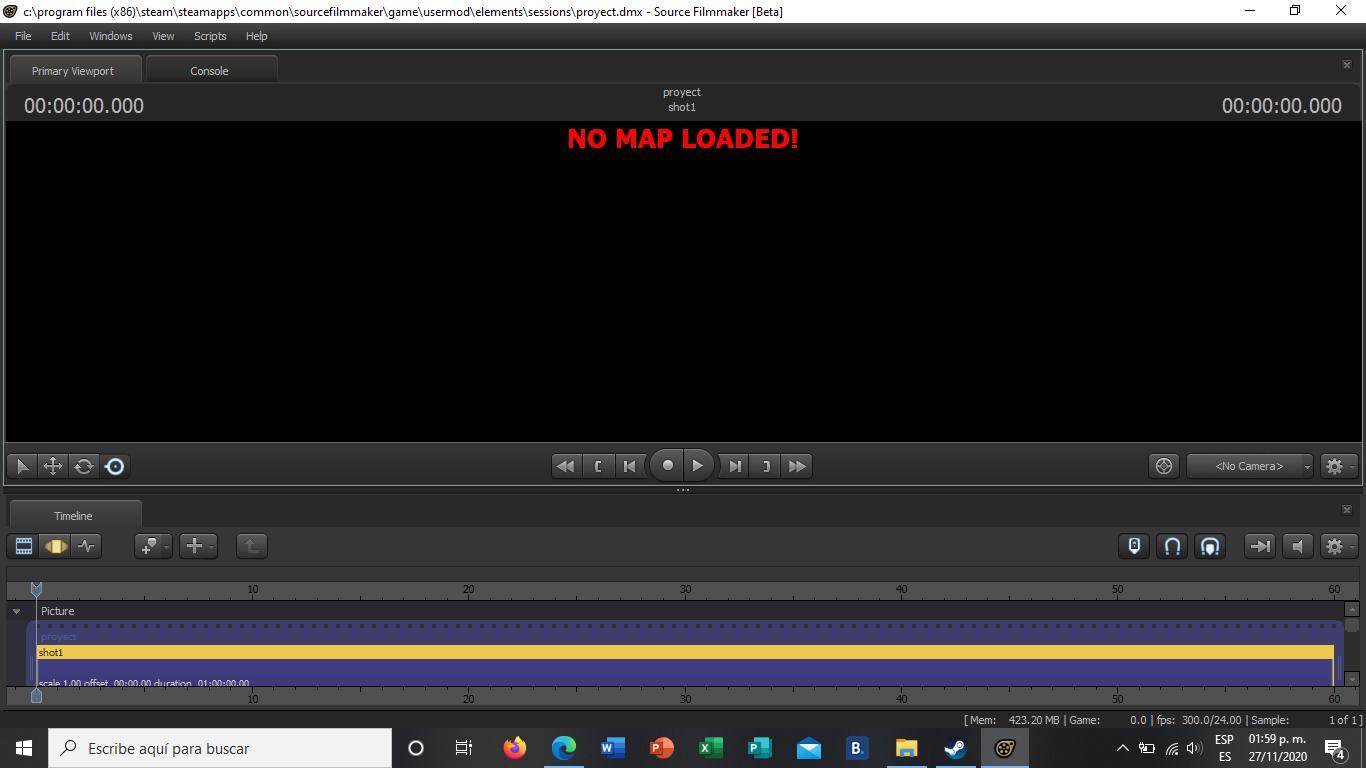
Task: Open Steam from the taskbar
Action: (956, 748)
